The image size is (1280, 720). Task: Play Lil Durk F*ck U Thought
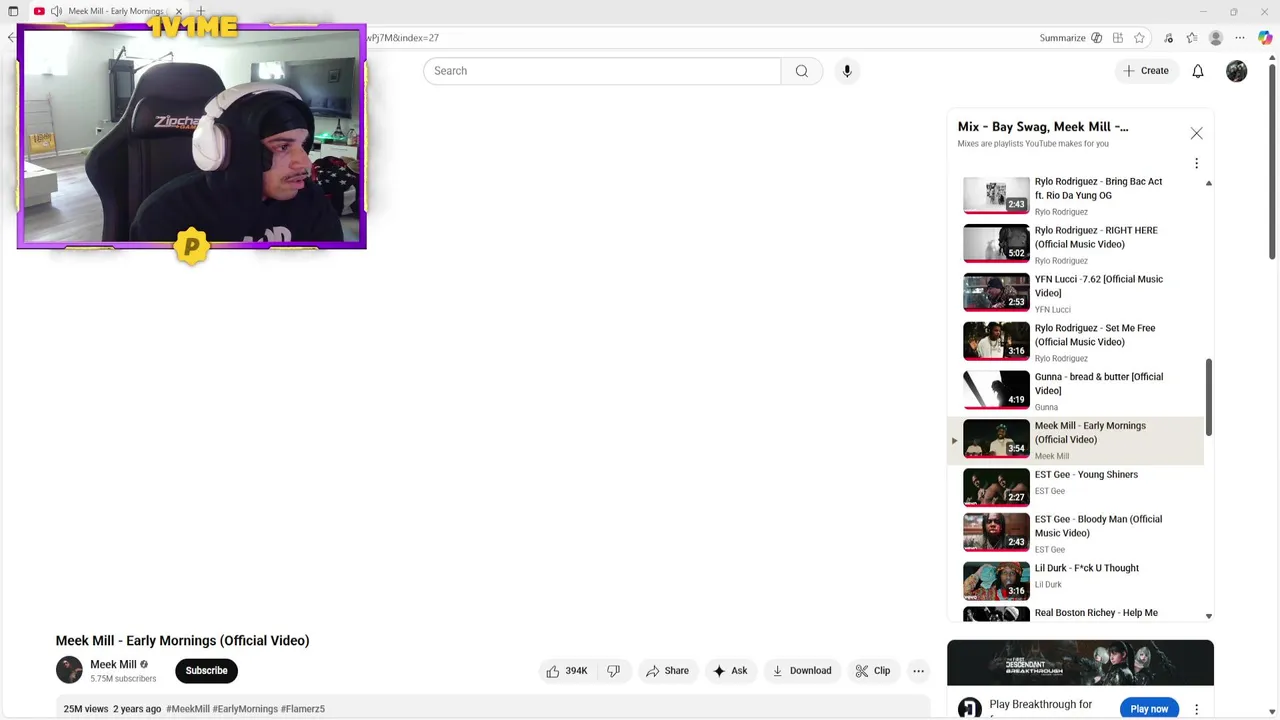tap(1087, 568)
